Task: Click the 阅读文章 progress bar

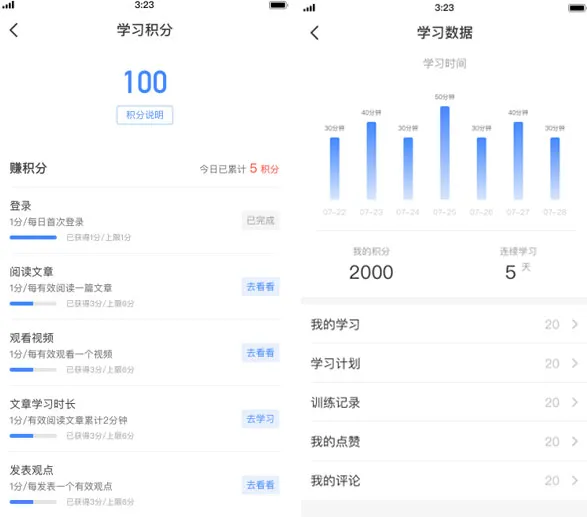Action: [33, 304]
